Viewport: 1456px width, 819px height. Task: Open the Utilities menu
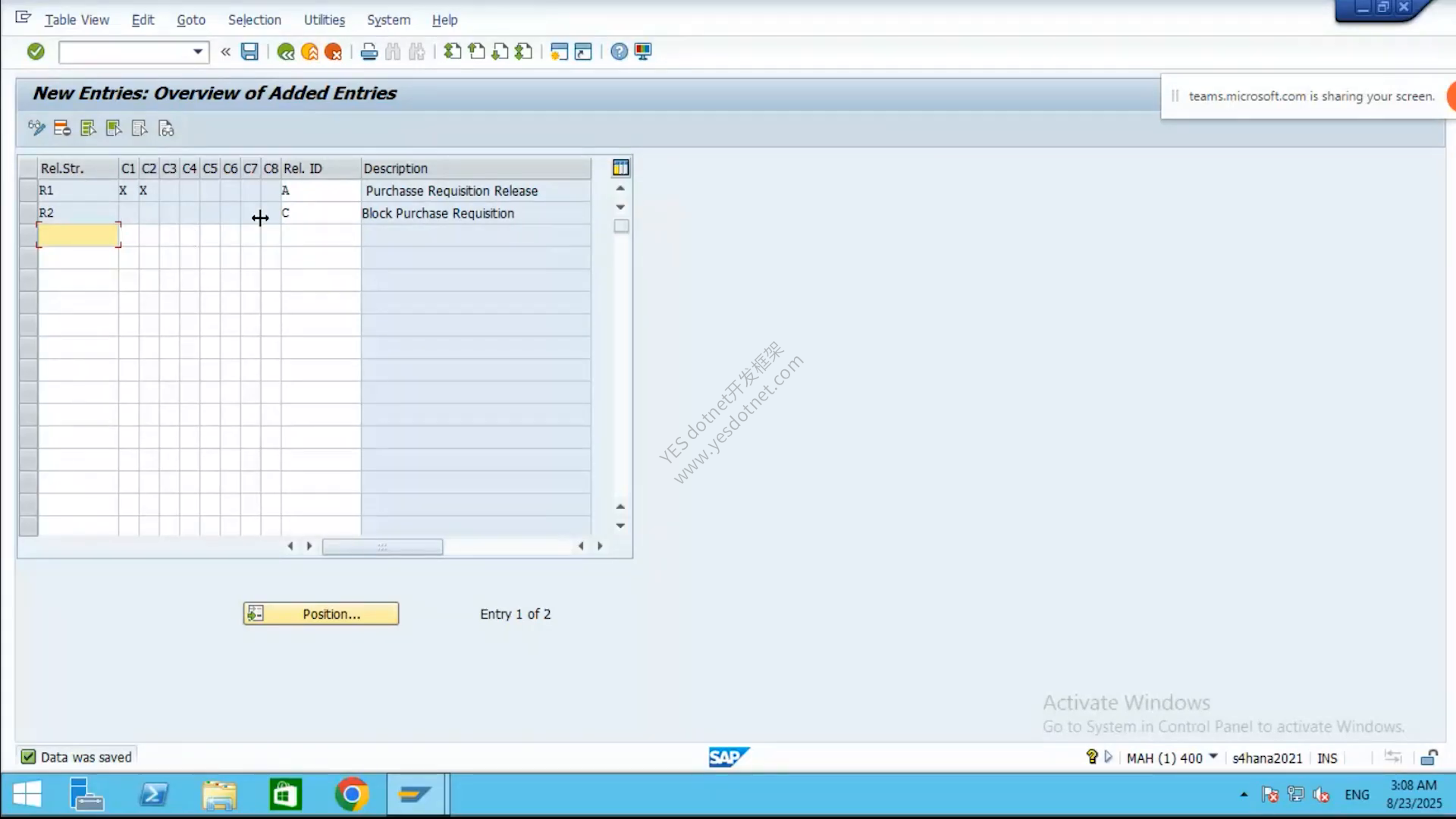pyautogui.click(x=325, y=20)
